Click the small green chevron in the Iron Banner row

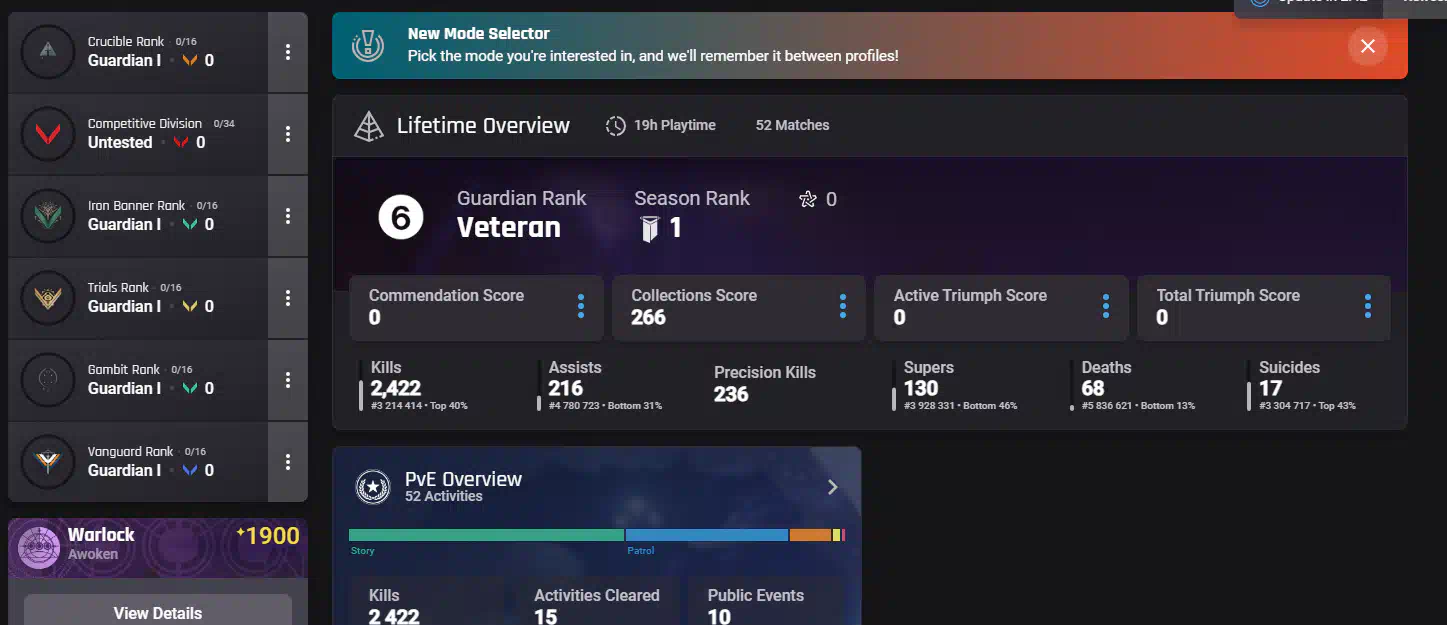tap(190, 224)
